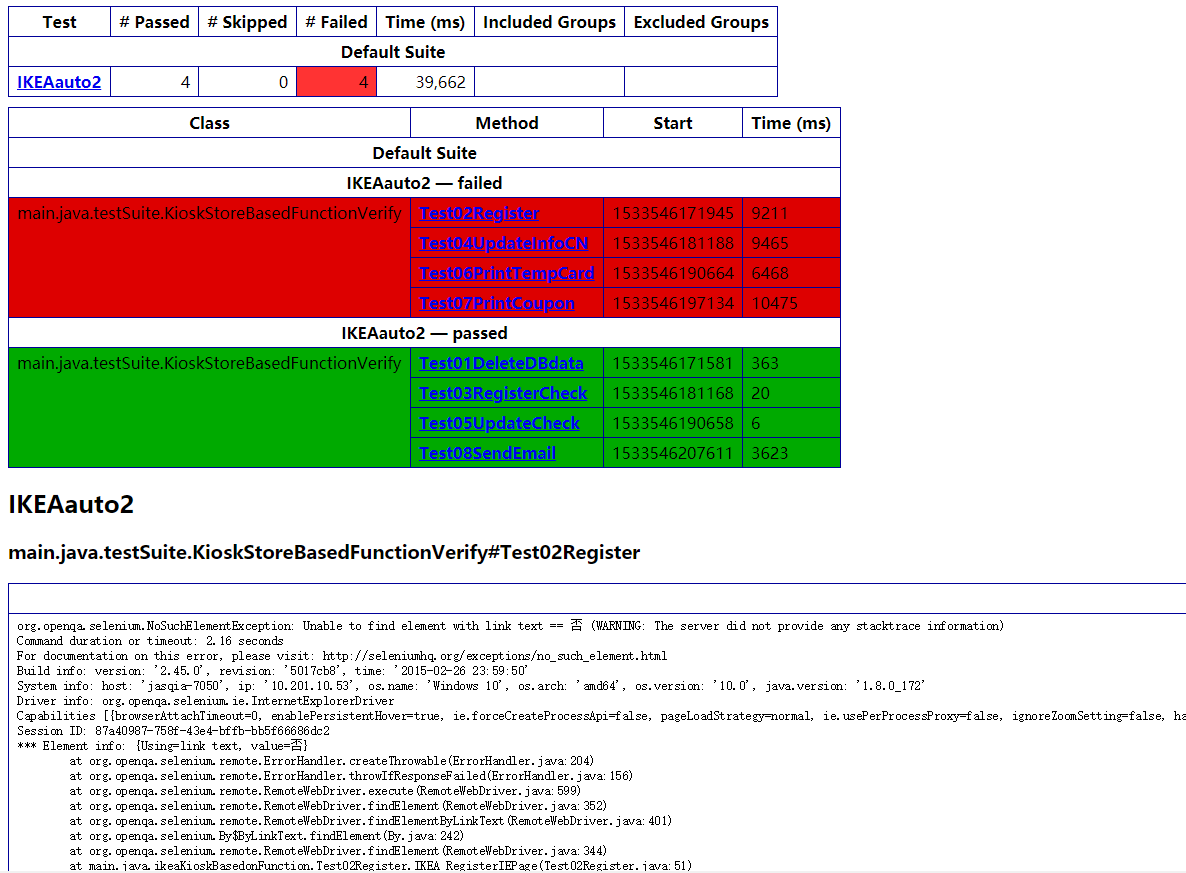
Task: Click the '# Passed' column header
Action: pos(154,23)
